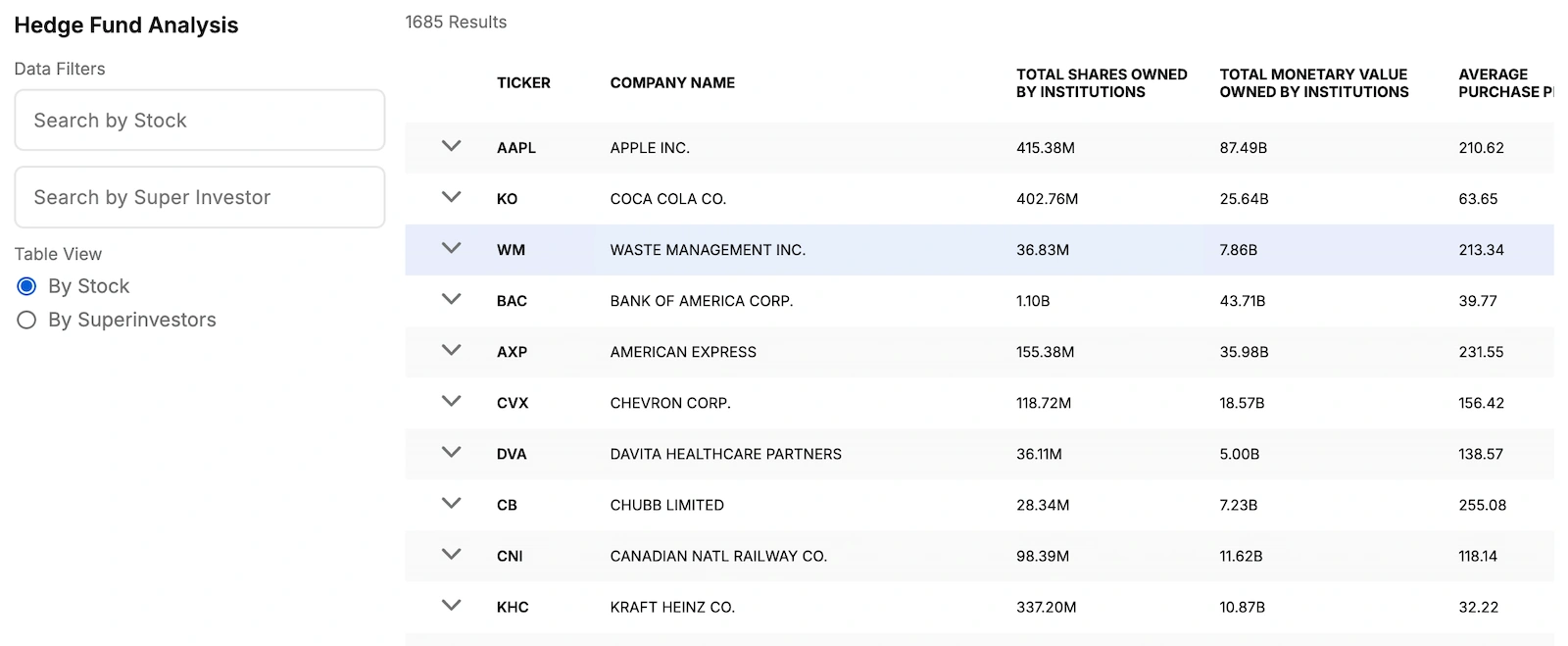Toggle the CVX row chevron
Screen dimensions: 1568x646
click(451, 401)
